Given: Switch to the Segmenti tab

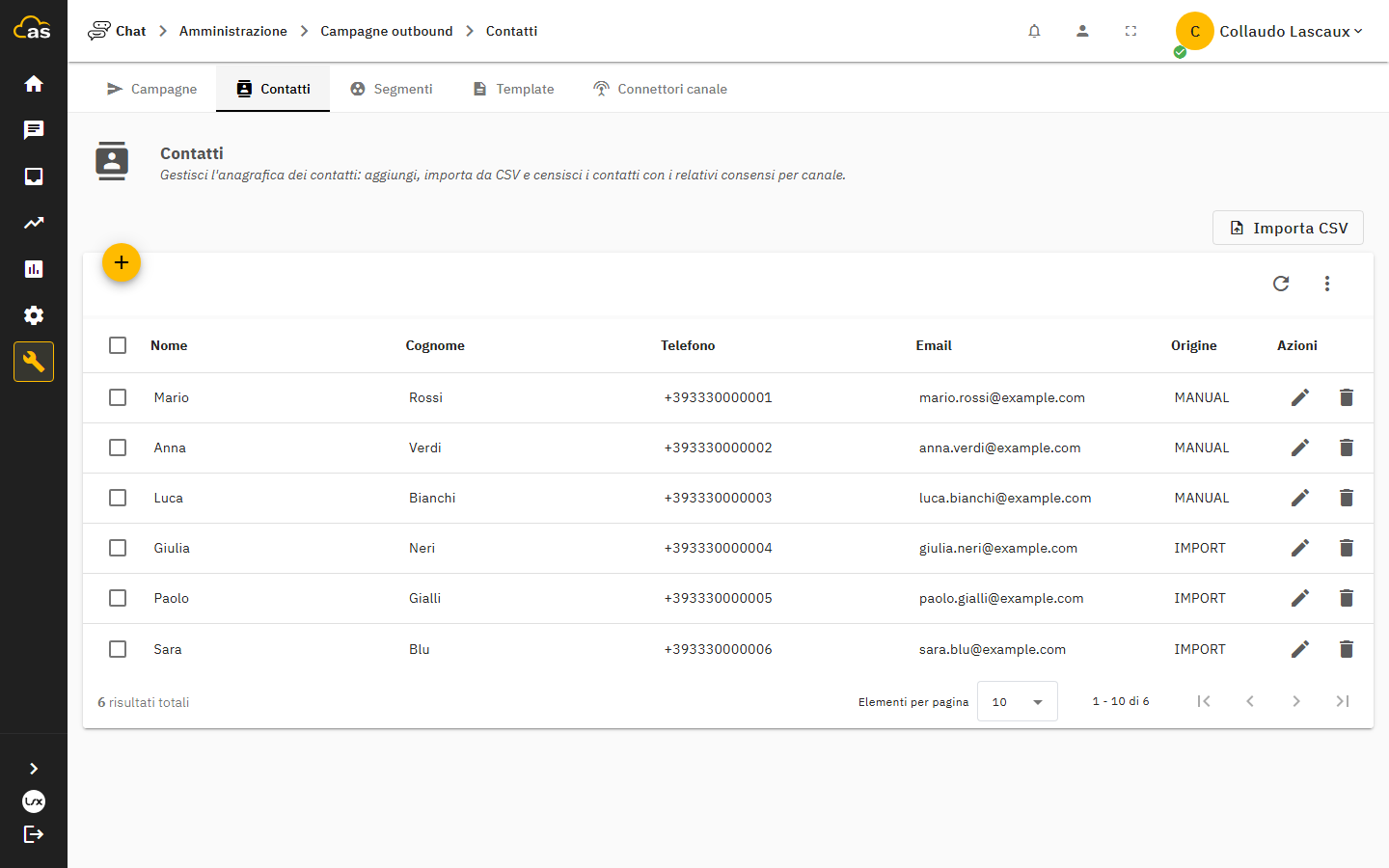Looking at the screenshot, I should (x=391, y=89).
